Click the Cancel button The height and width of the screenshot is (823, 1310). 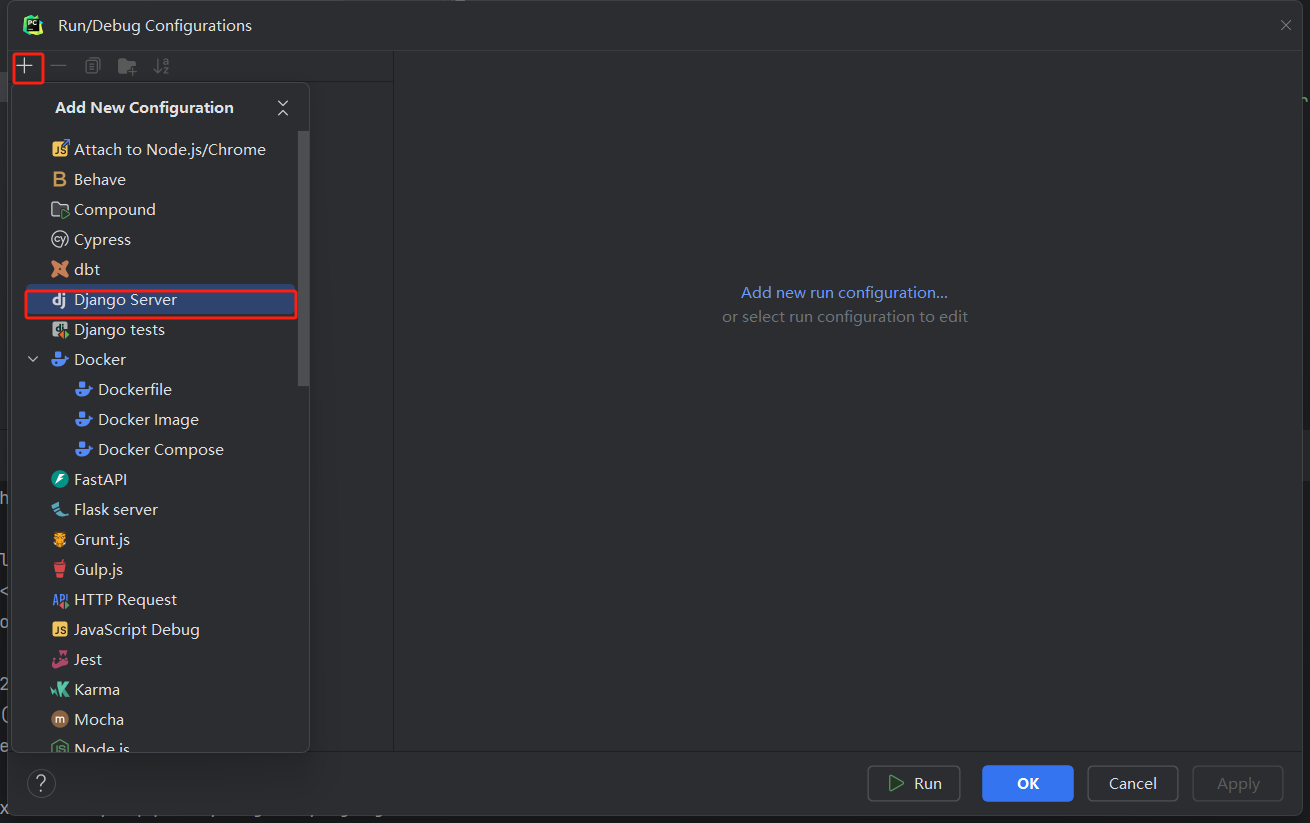tap(1133, 784)
